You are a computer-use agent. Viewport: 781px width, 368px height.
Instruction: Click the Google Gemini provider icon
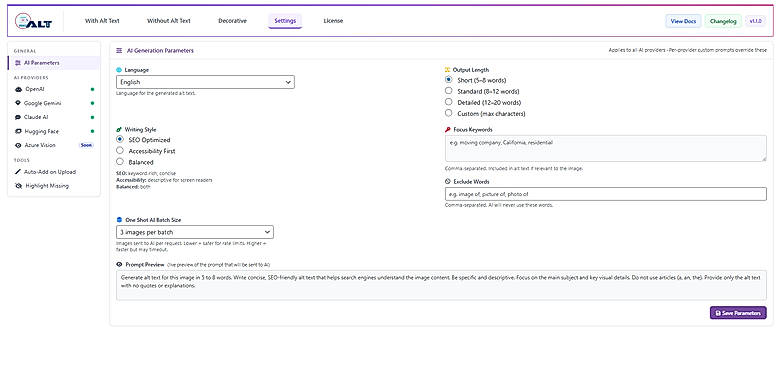pos(18,103)
